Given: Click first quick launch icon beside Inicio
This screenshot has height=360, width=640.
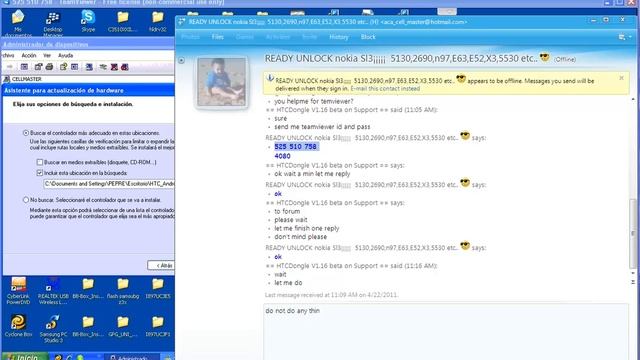Looking at the screenshot, I should (58, 357).
